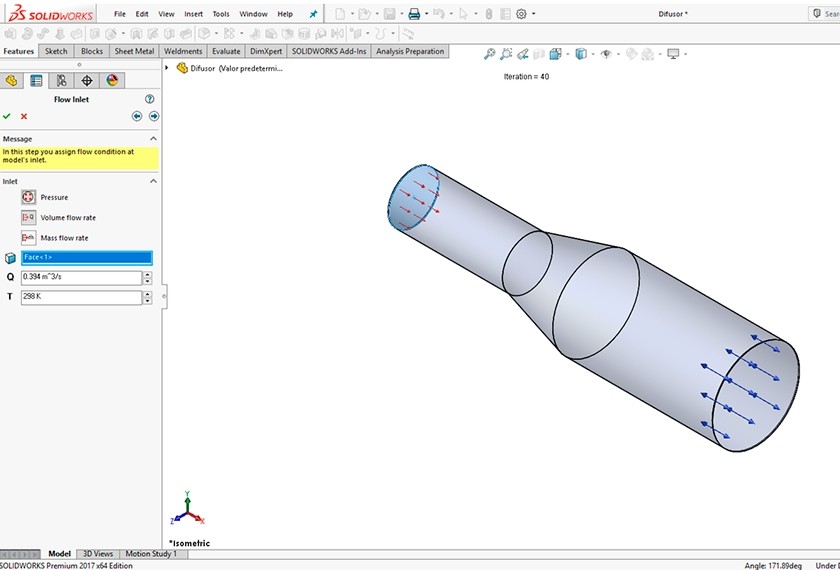This screenshot has height=570, width=840.
Task: Select the Volume flow rate inlet type
Action: click(29, 217)
